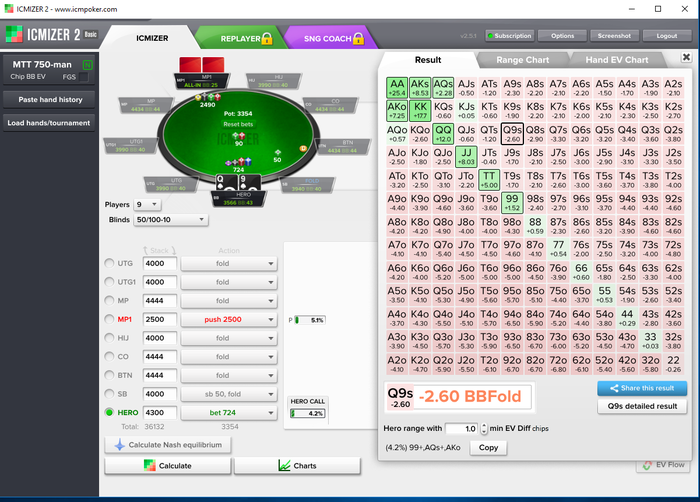Select the CO radio button
Image resolution: width=700 pixels, height=502 pixels.
(x=109, y=356)
